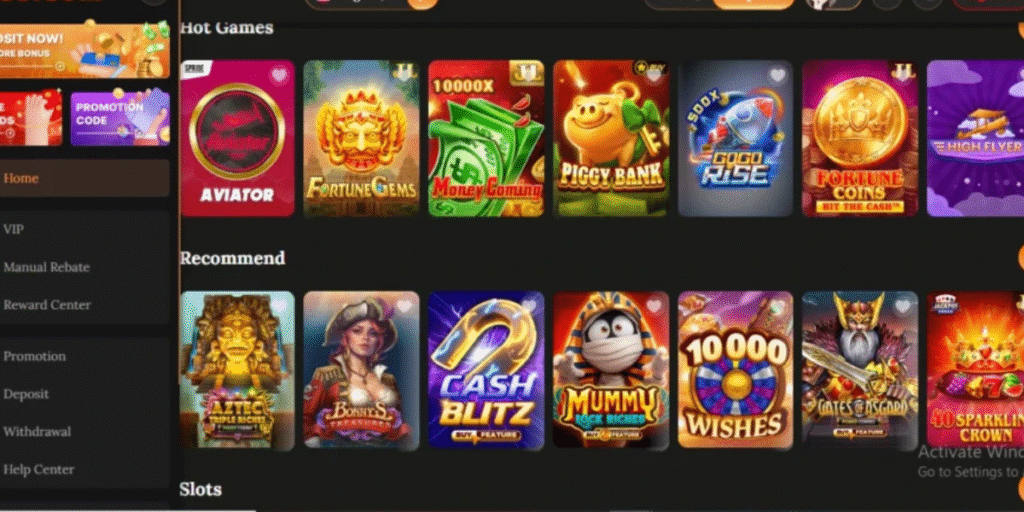Toggle the heart on Gogo Rise tile
This screenshot has height=512, width=1024.
pos(777,75)
